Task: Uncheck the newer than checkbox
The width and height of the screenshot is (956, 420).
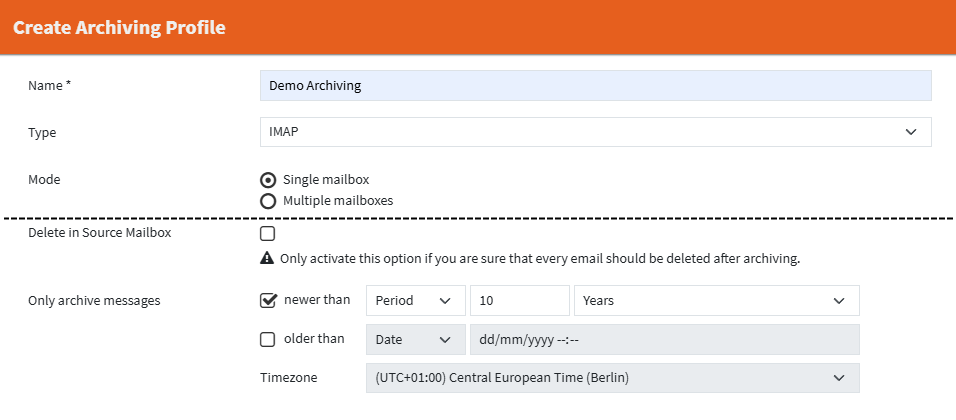Action: pyautogui.click(x=267, y=299)
